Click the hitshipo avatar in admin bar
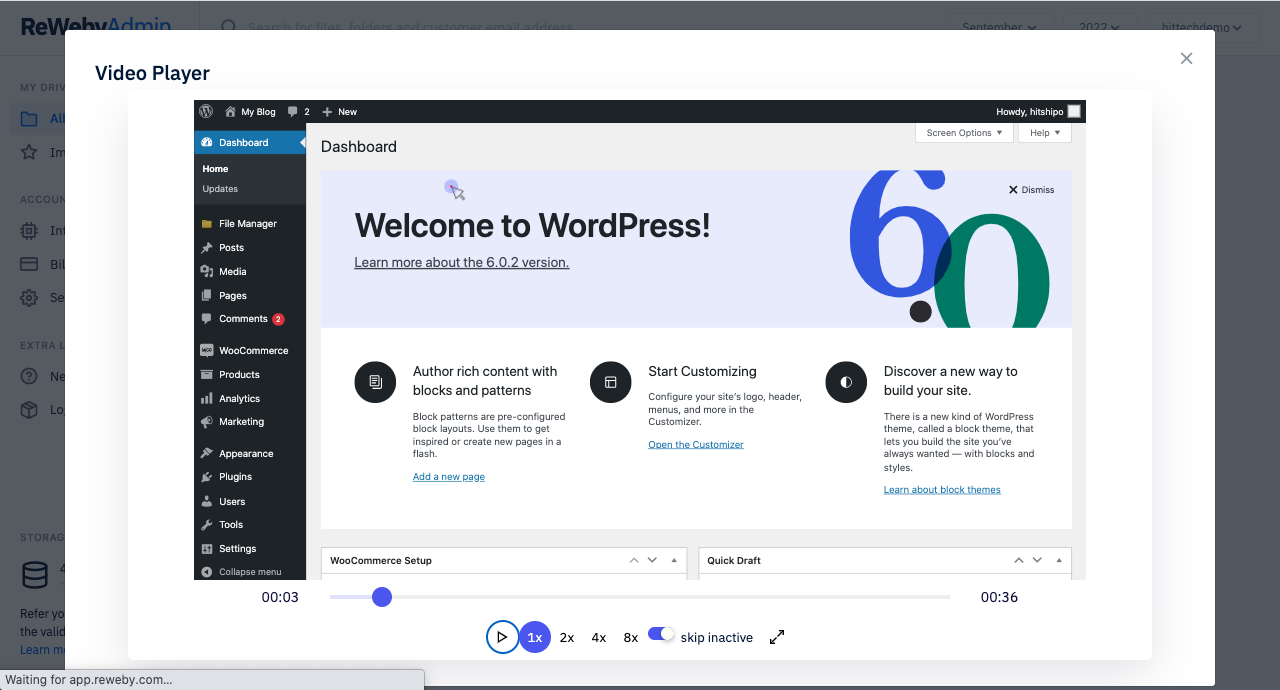1280x690 pixels. [x=1074, y=112]
